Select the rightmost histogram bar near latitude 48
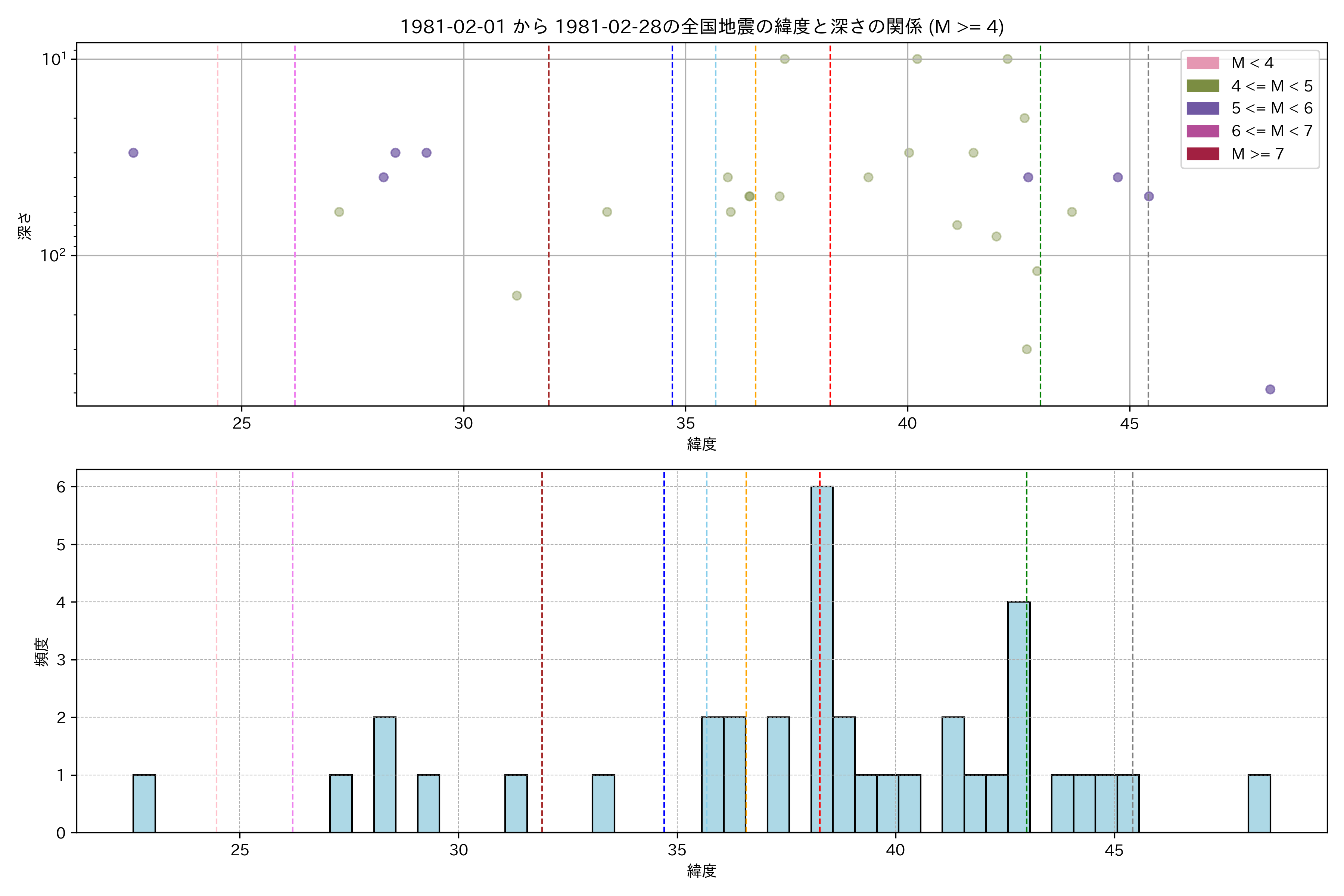The width and height of the screenshot is (1344, 896). [x=1259, y=803]
